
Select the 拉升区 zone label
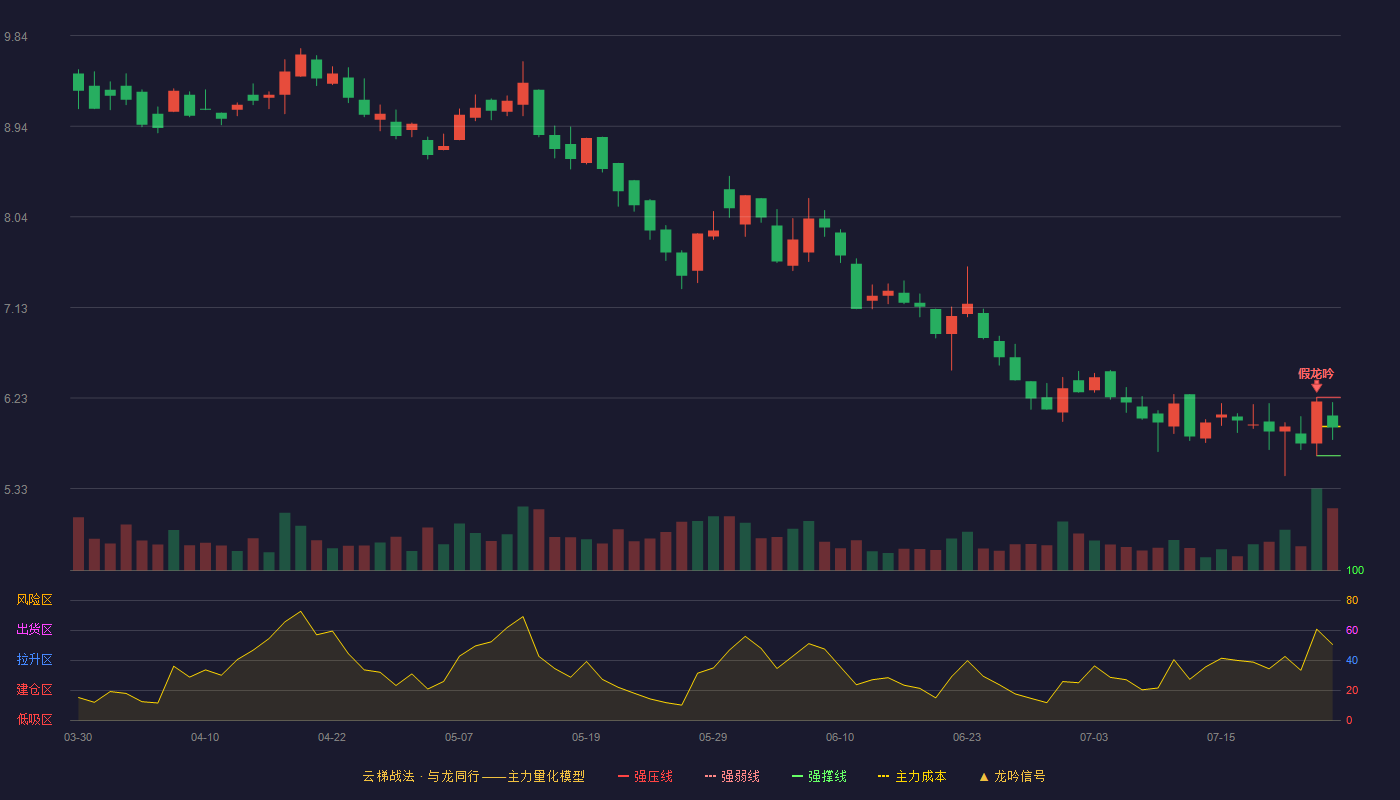coord(35,660)
